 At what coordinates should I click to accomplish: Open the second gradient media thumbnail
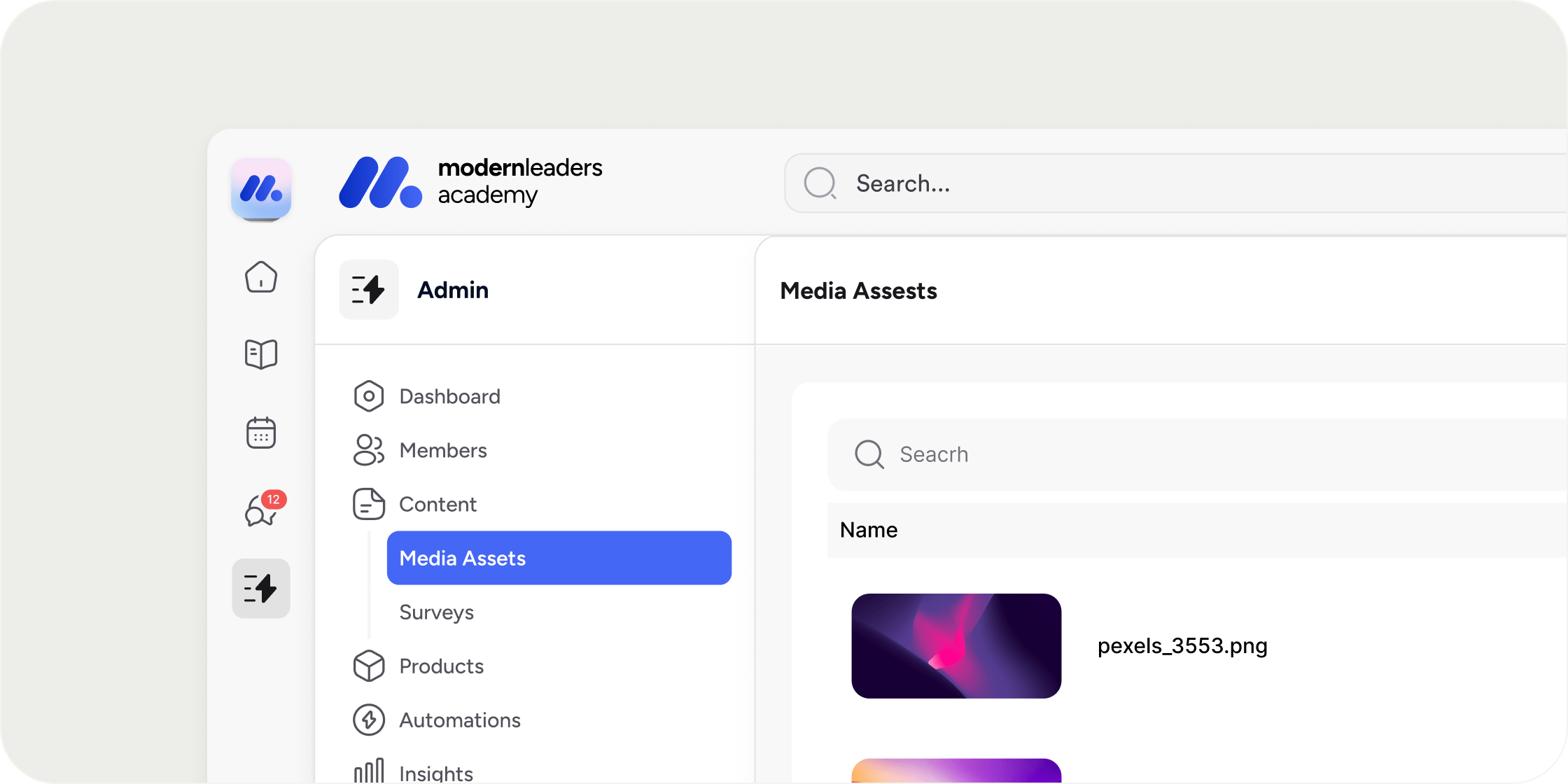click(956, 771)
